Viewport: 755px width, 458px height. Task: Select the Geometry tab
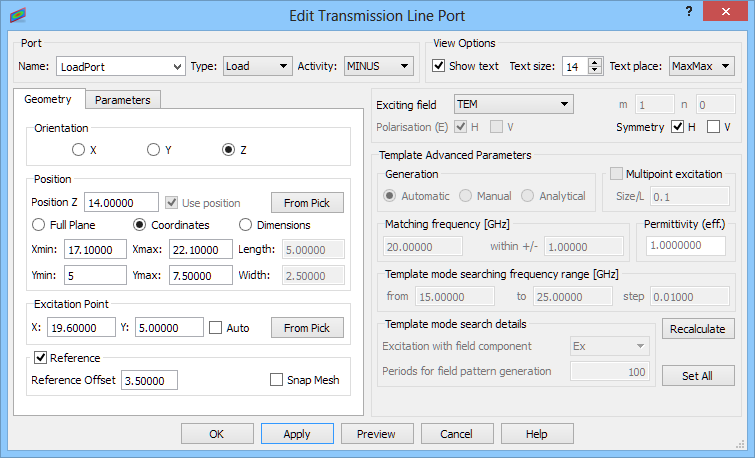[x=48, y=99]
